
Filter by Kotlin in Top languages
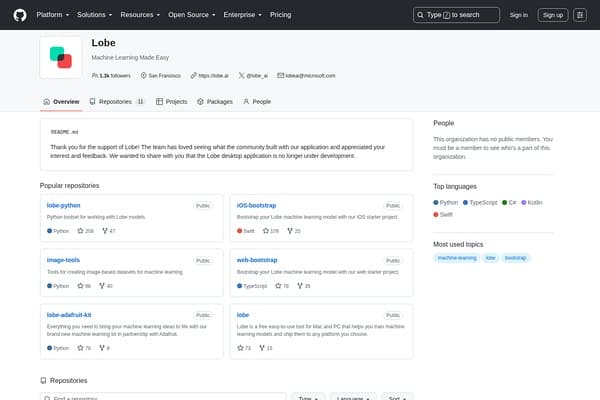532,202
